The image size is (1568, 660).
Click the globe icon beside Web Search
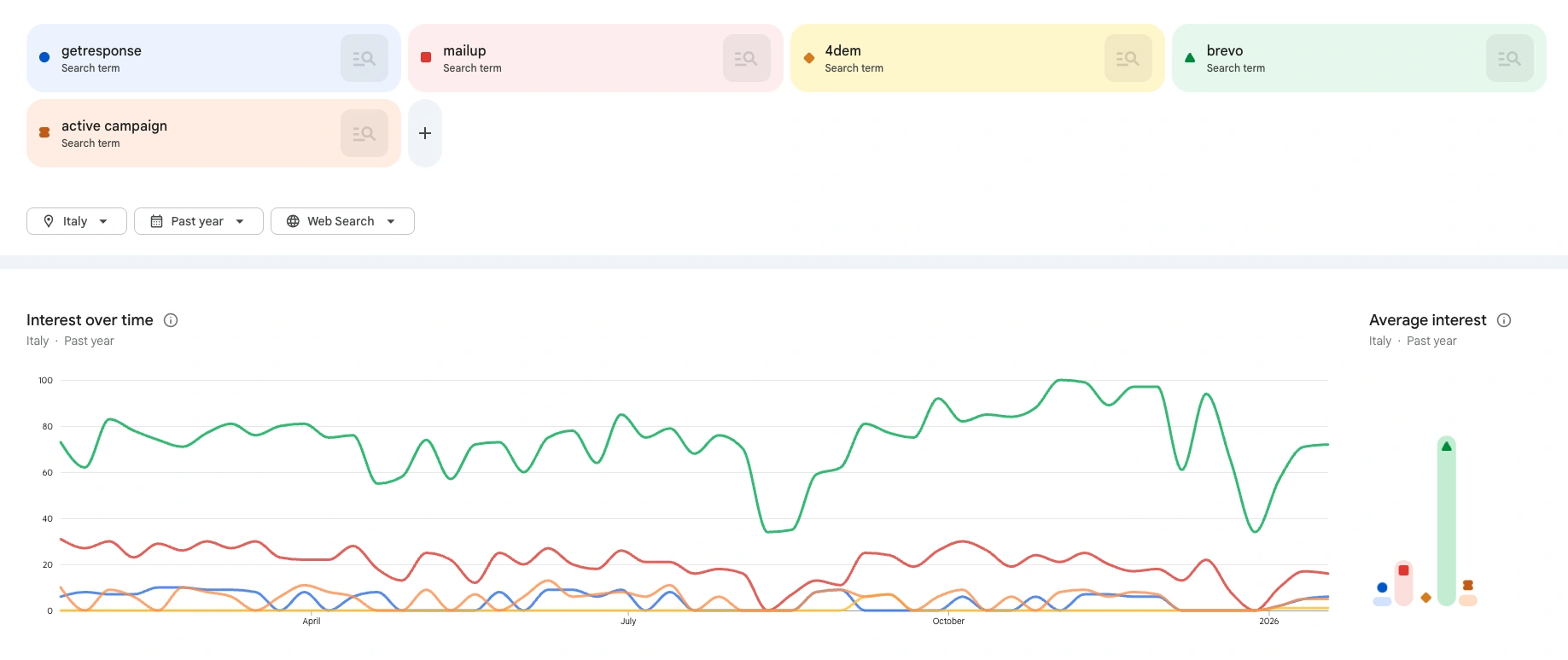(293, 221)
